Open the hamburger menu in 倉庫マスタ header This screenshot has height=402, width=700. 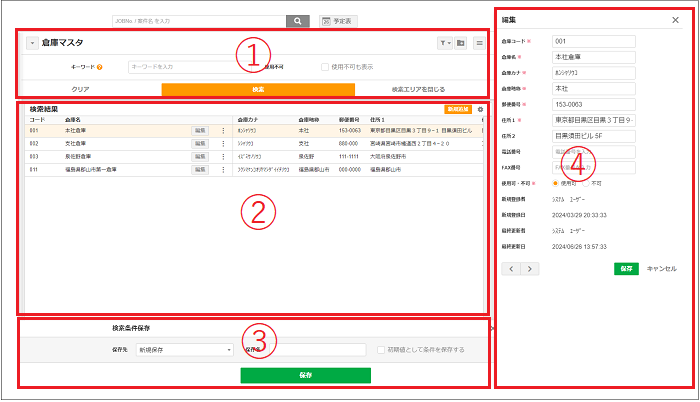480,43
